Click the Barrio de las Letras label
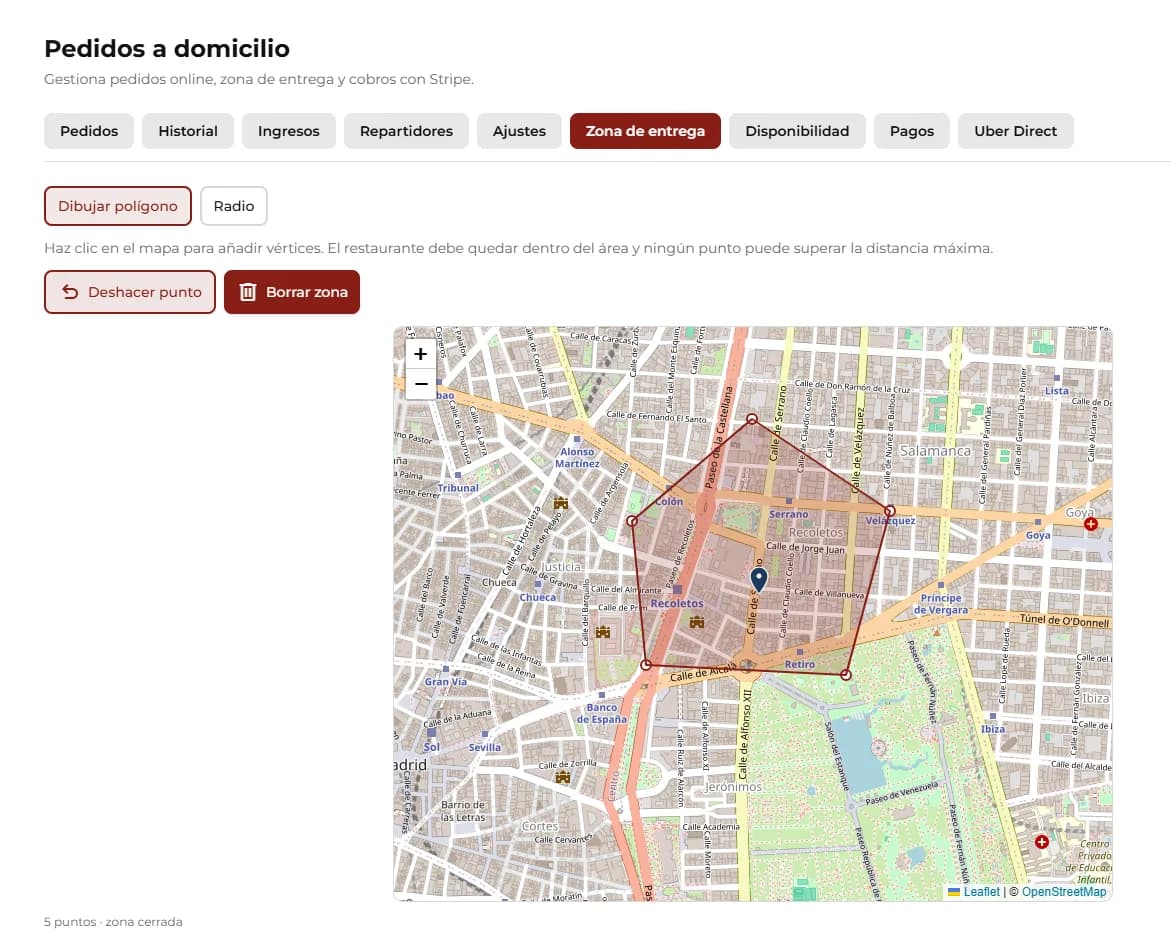The image size is (1171, 930). [463, 811]
